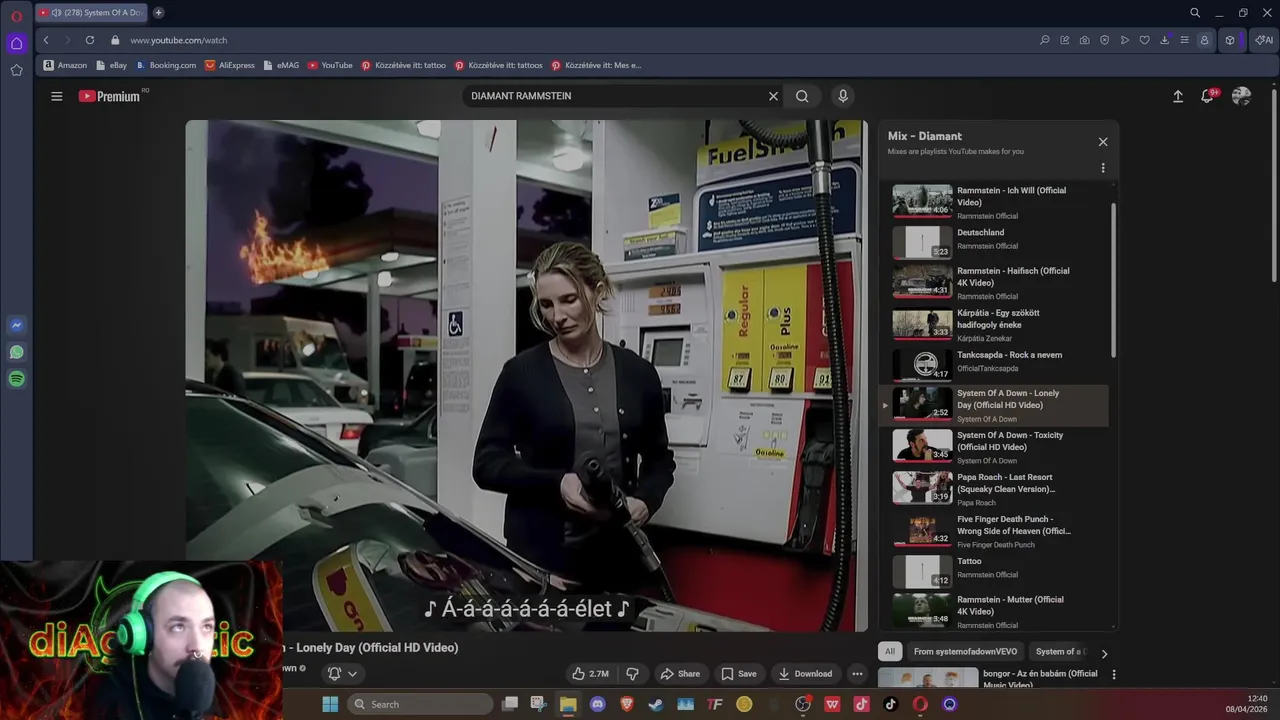Play Deutschland from the mix
The image size is (1280, 720).
pos(995,240)
